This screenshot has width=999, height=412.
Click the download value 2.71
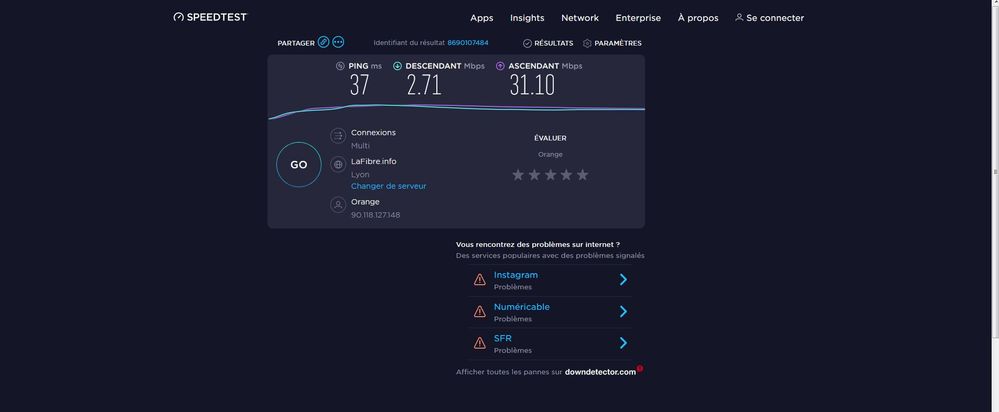(x=424, y=85)
